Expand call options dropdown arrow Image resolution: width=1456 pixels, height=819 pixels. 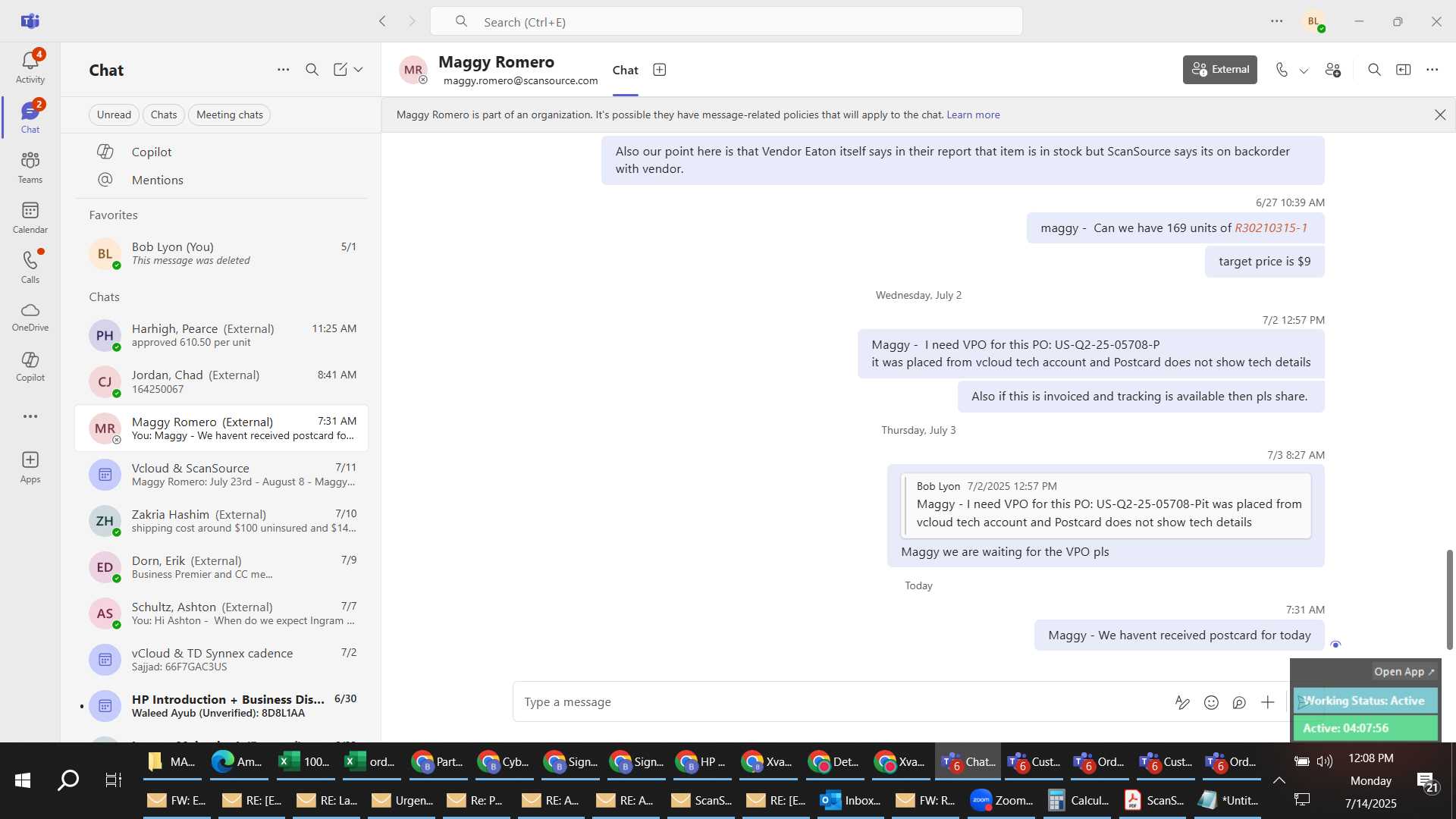tap(1304, 71)
